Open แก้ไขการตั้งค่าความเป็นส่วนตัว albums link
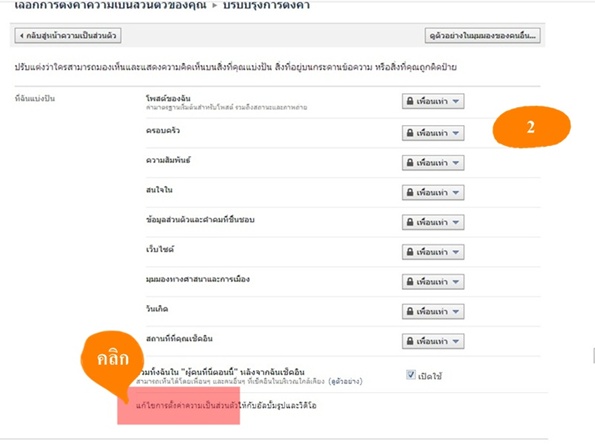The width and height of the screenshot is (595, 445). [x=226, y=406]
